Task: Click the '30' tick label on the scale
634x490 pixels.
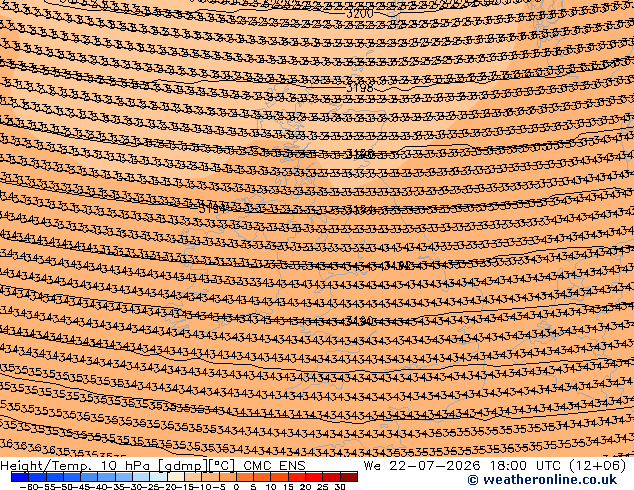Action: point(340,487)
